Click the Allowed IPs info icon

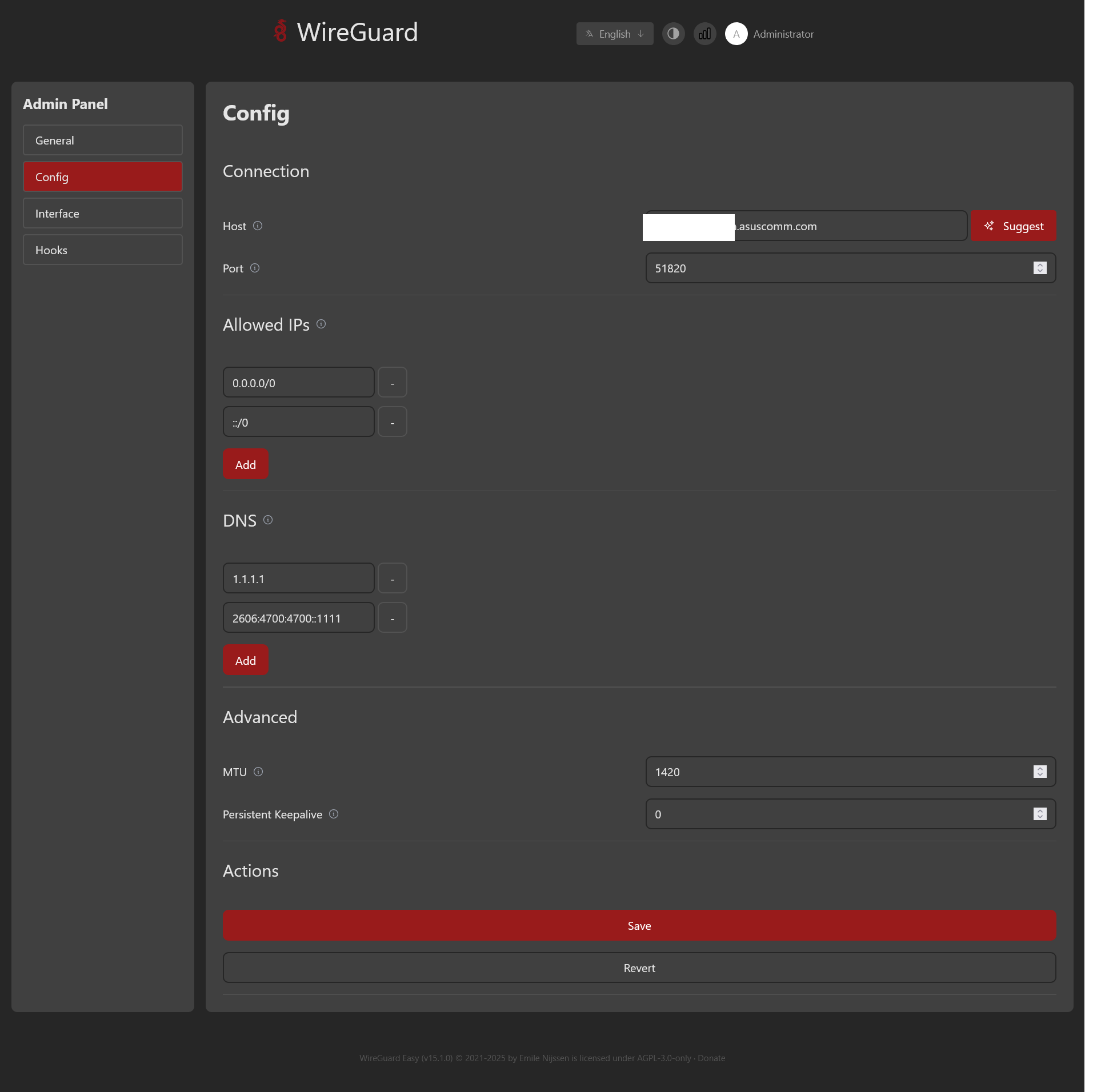(321, 324)
